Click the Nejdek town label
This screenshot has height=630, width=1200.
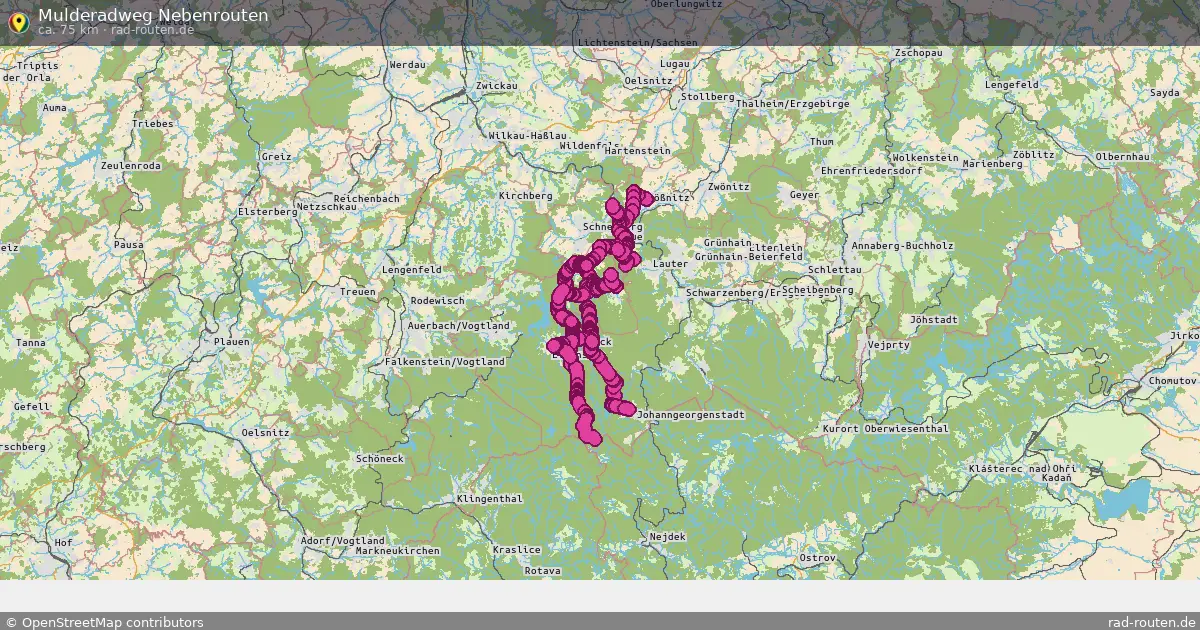pos(668,537)
